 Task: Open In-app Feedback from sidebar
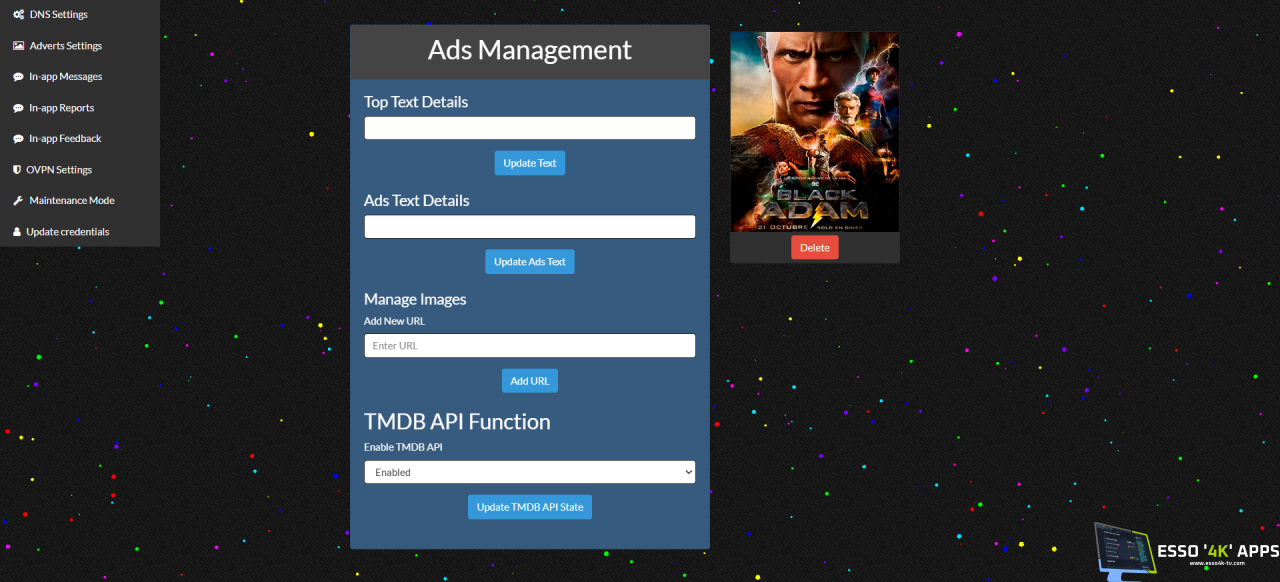coord(65,139)
